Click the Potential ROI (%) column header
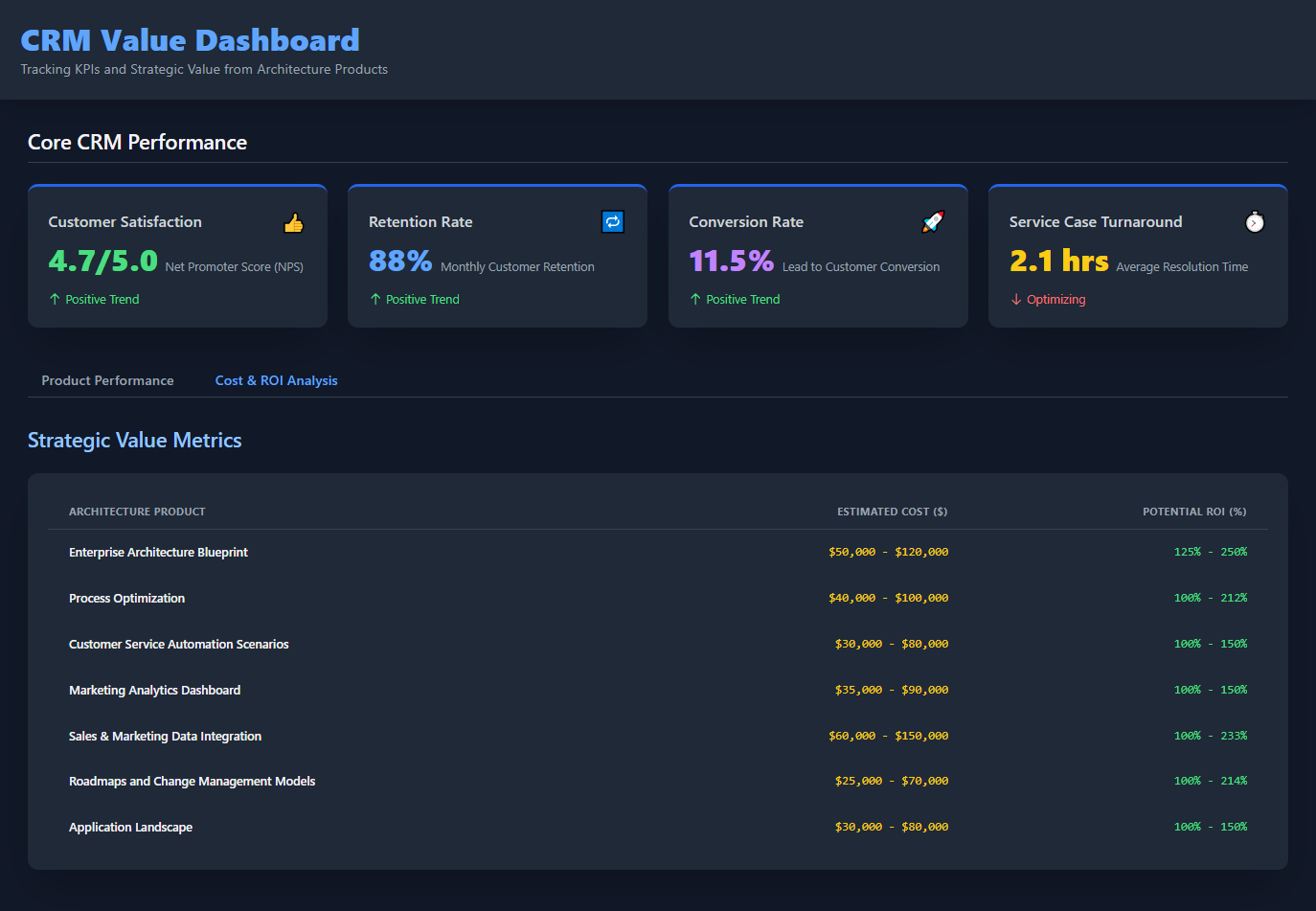Viewport: 1316px width, 911px height. tap(1193, 512)
